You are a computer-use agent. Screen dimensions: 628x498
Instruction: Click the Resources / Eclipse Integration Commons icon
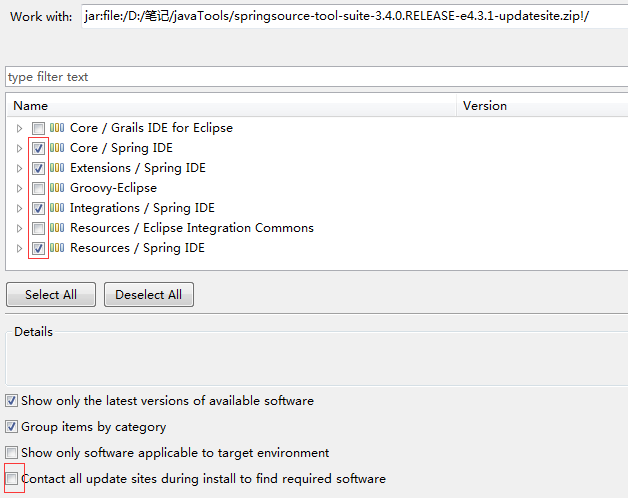point(57,228)
